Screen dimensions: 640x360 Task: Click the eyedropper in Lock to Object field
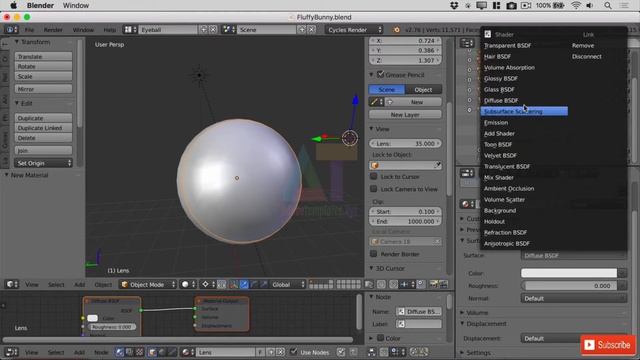437,165
